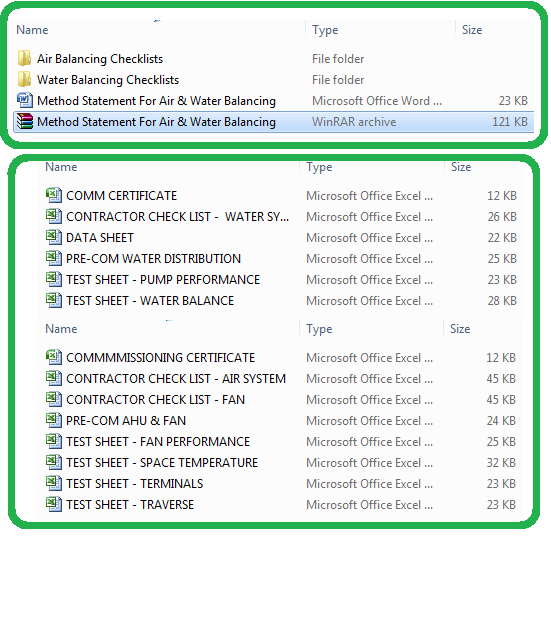This screenshot has height=623, width=551.
Task: Click Excel type cell of DATA SHEET row
Action: click(369, 238)
